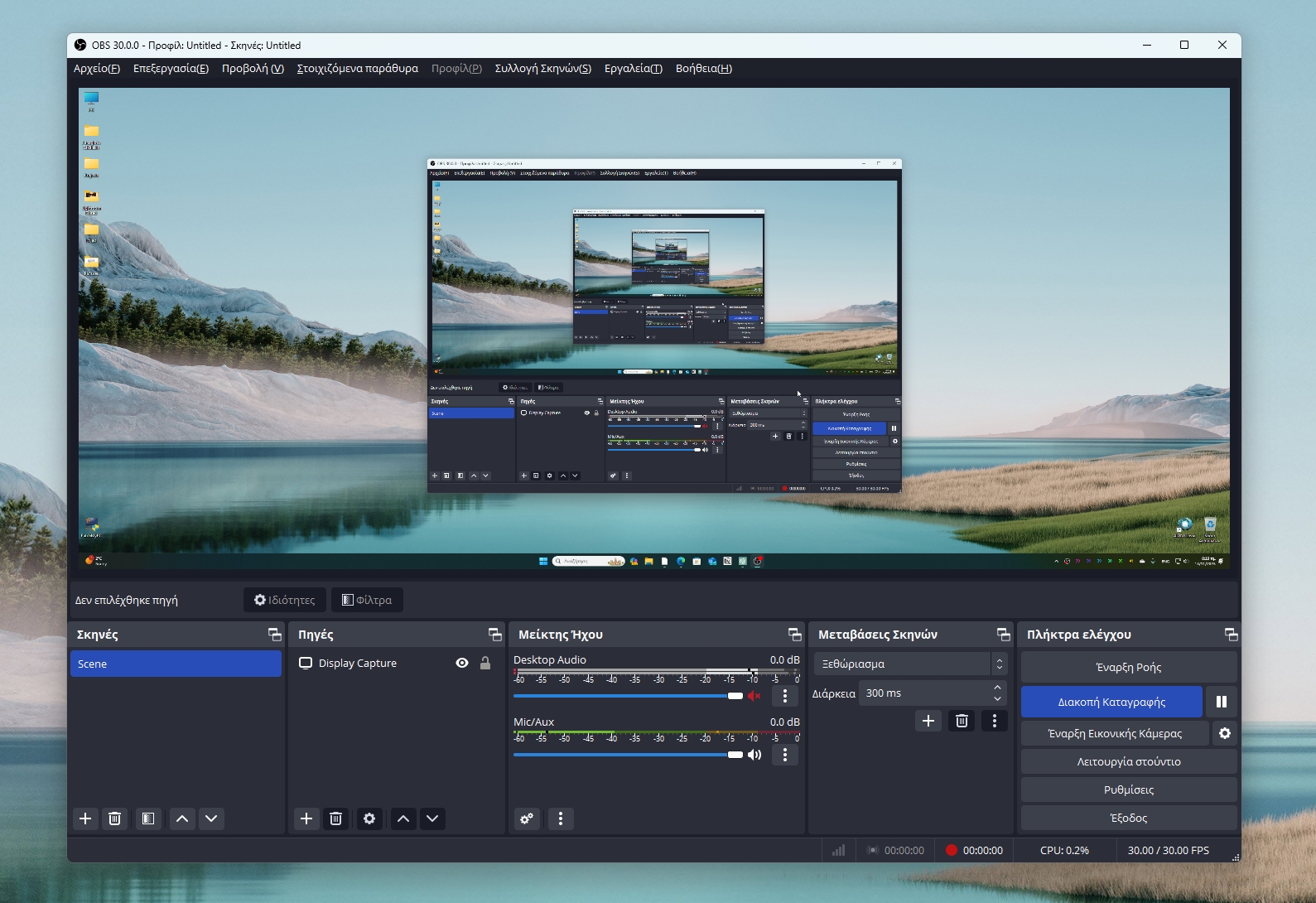This screenshot has width=1316, height=903.
Task: Open Desktop Audio three-dot options menu
Action: (785, 696)
